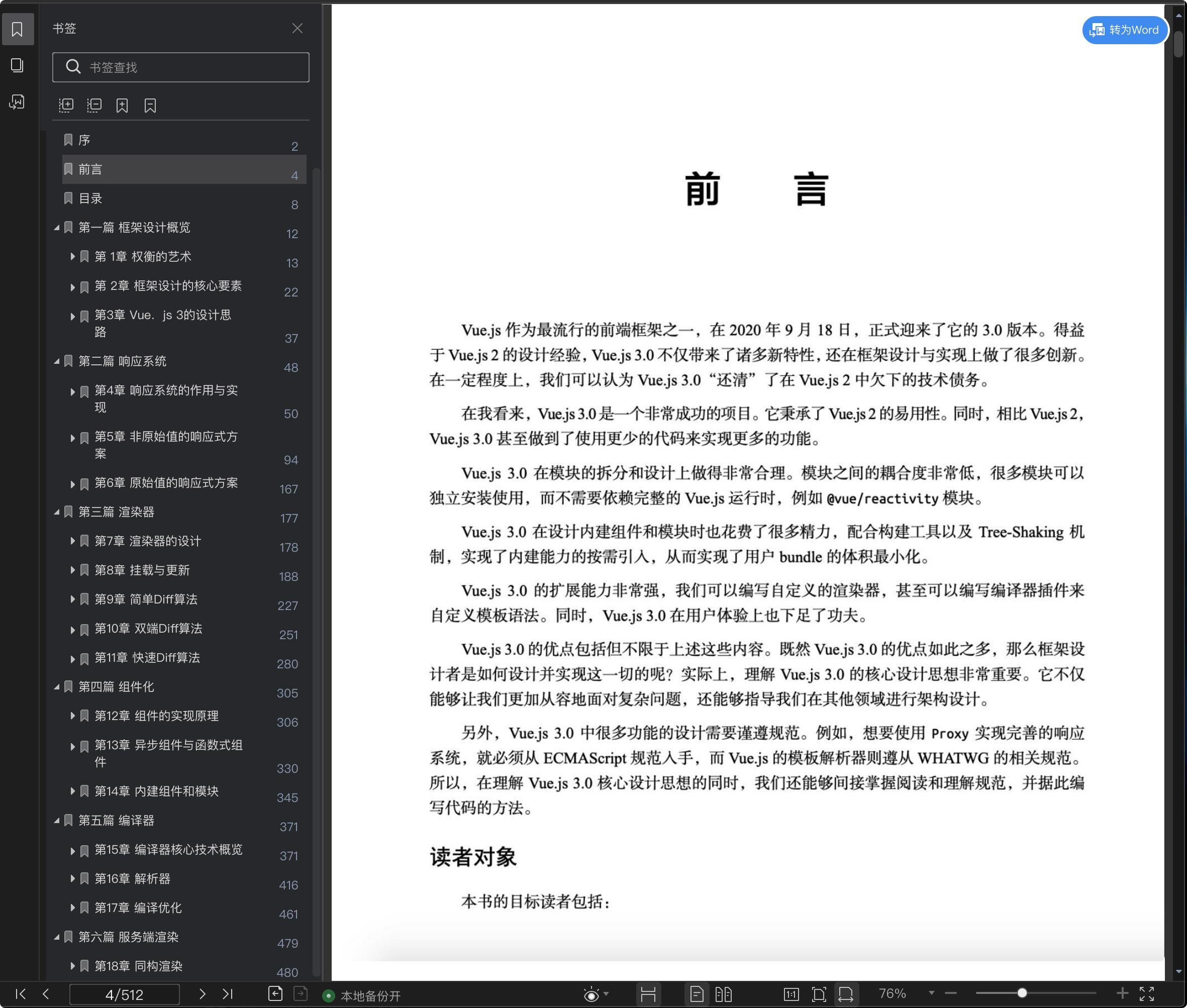Close the bookmarks panel
Screen dimensions: 1187x1008
coord(297,28)
